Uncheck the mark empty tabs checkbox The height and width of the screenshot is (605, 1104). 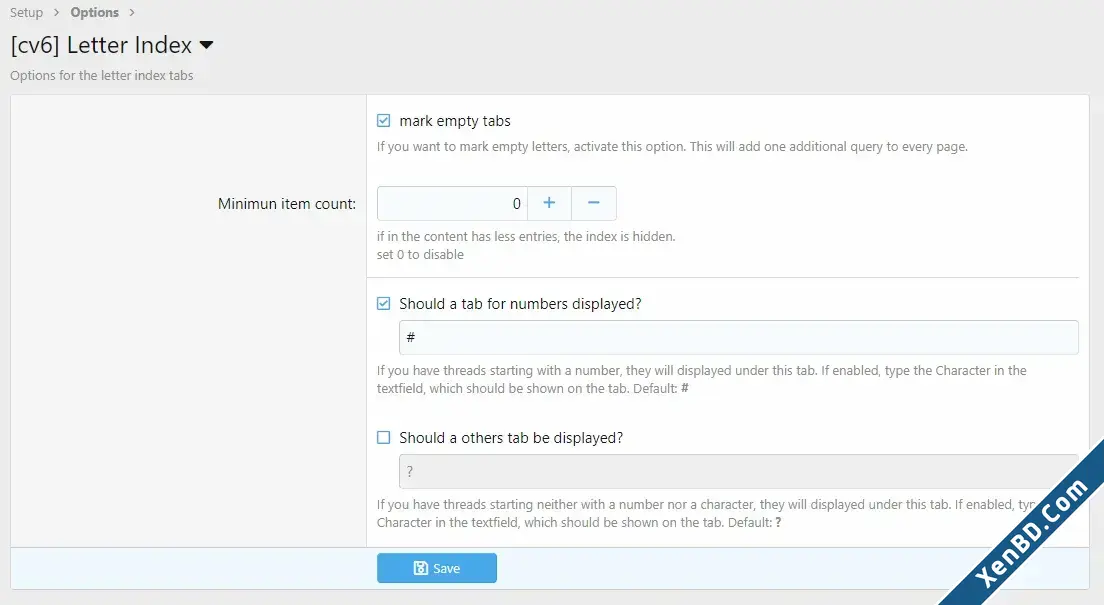click(384, 120)
